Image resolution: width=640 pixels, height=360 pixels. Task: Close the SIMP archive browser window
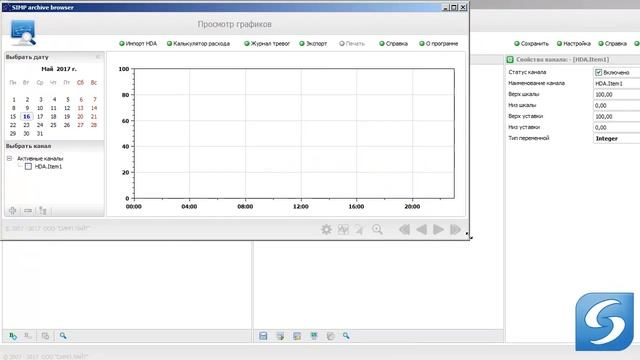[x=463, y=7]
